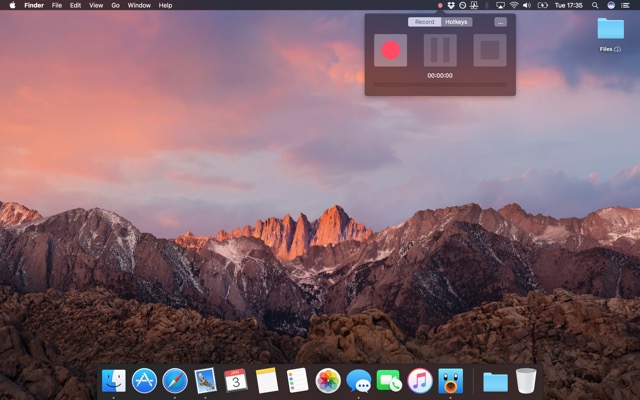Select the Record tab
Viewport: 640px width, 400px height.
(424, 22)
